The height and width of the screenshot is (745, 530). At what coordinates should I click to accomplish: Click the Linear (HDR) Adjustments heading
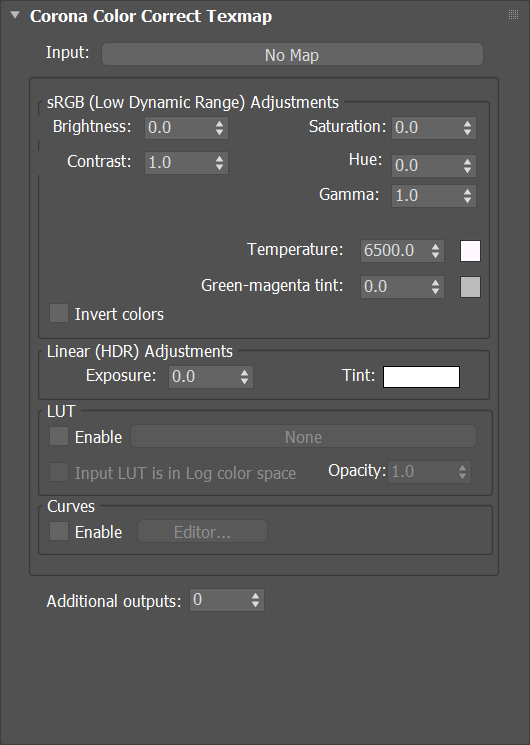[140, 352]
